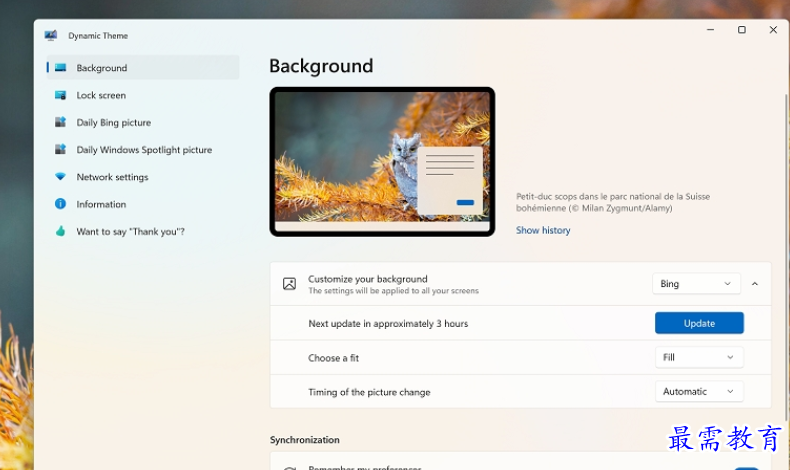Viewport: 790px width, 470px height.
Task: Click the Daily Windows Spotlight picture icon
Action: pyautogui.click(x=60, y=149)
